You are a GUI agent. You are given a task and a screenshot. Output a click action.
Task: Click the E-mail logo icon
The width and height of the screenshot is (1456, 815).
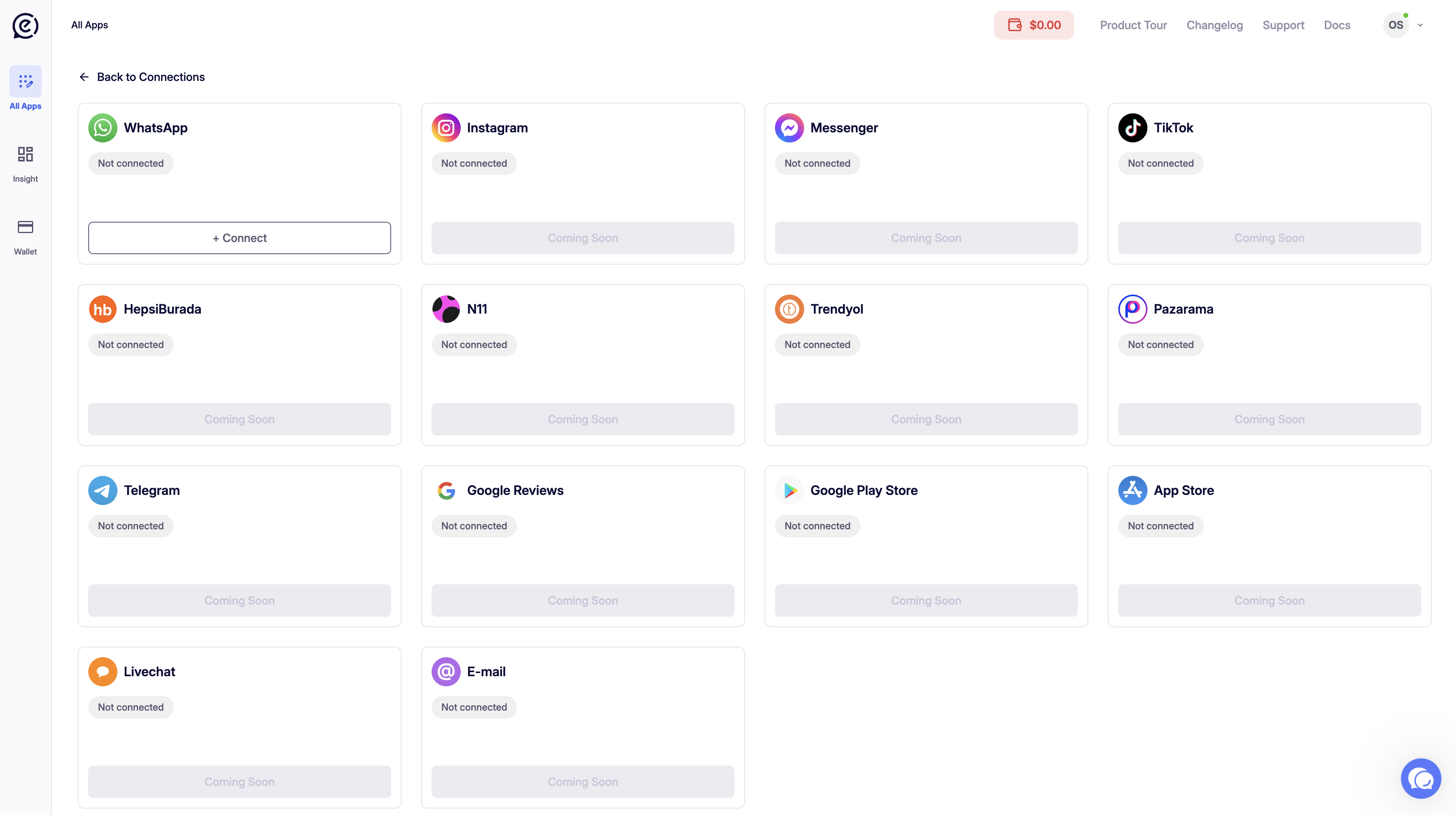446,671
